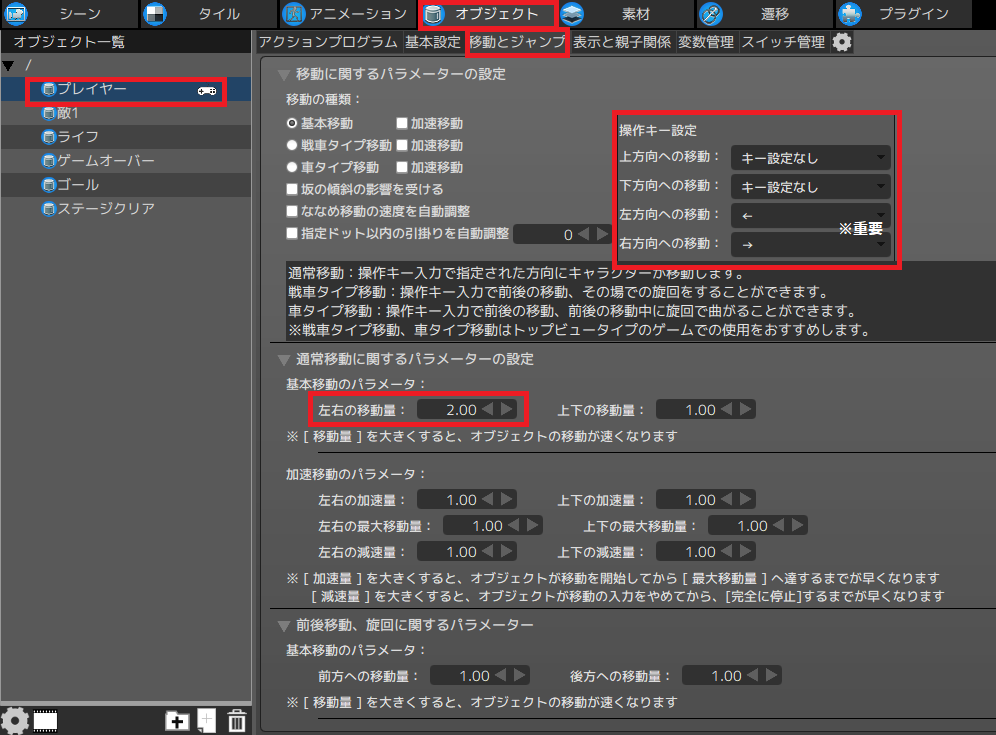This screenshot has width=996, height=735.
Task: Click the 素材 icon in the top bar
Action: click(x=570, y=15)
